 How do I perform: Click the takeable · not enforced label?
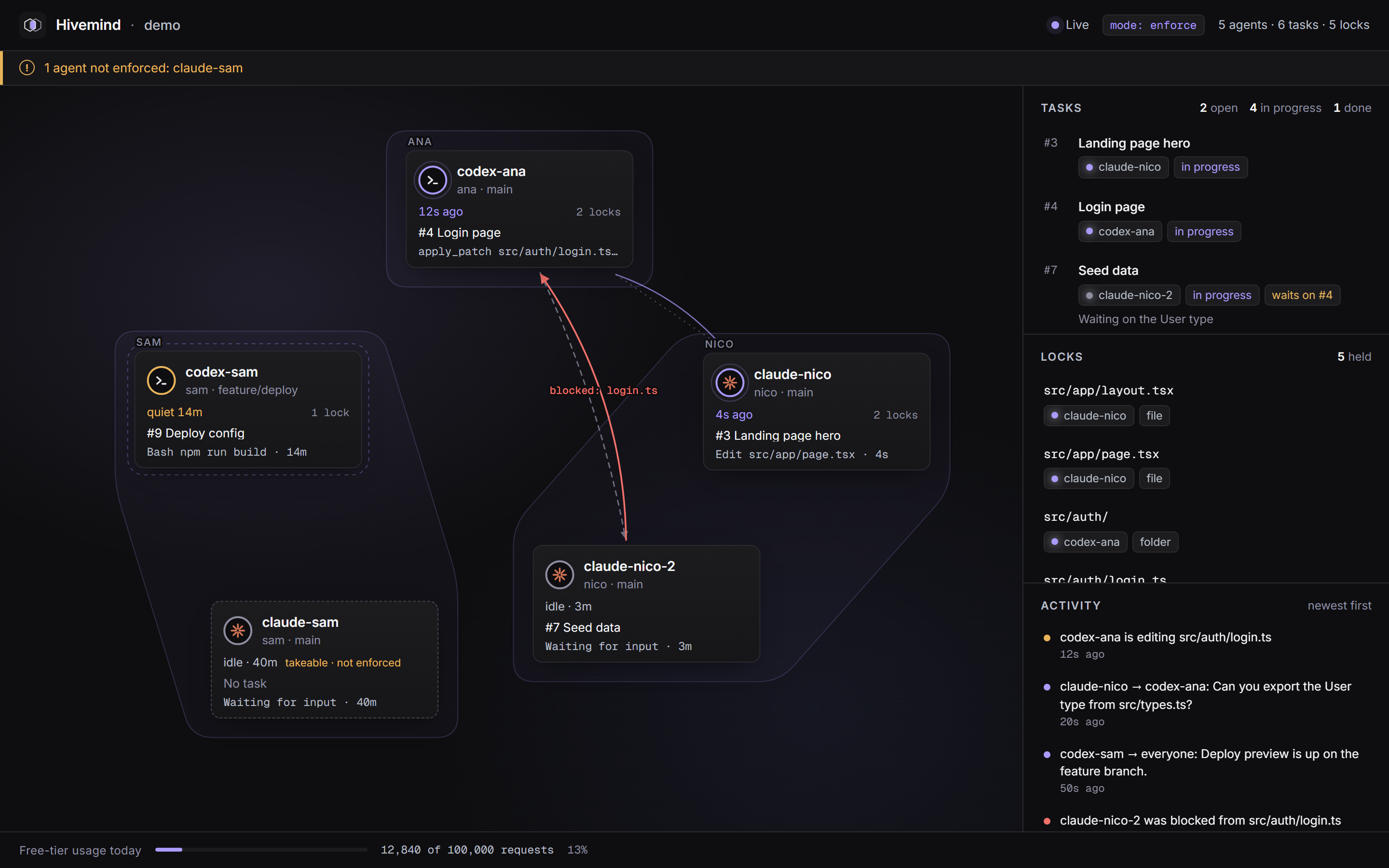(x=342, y=663)
